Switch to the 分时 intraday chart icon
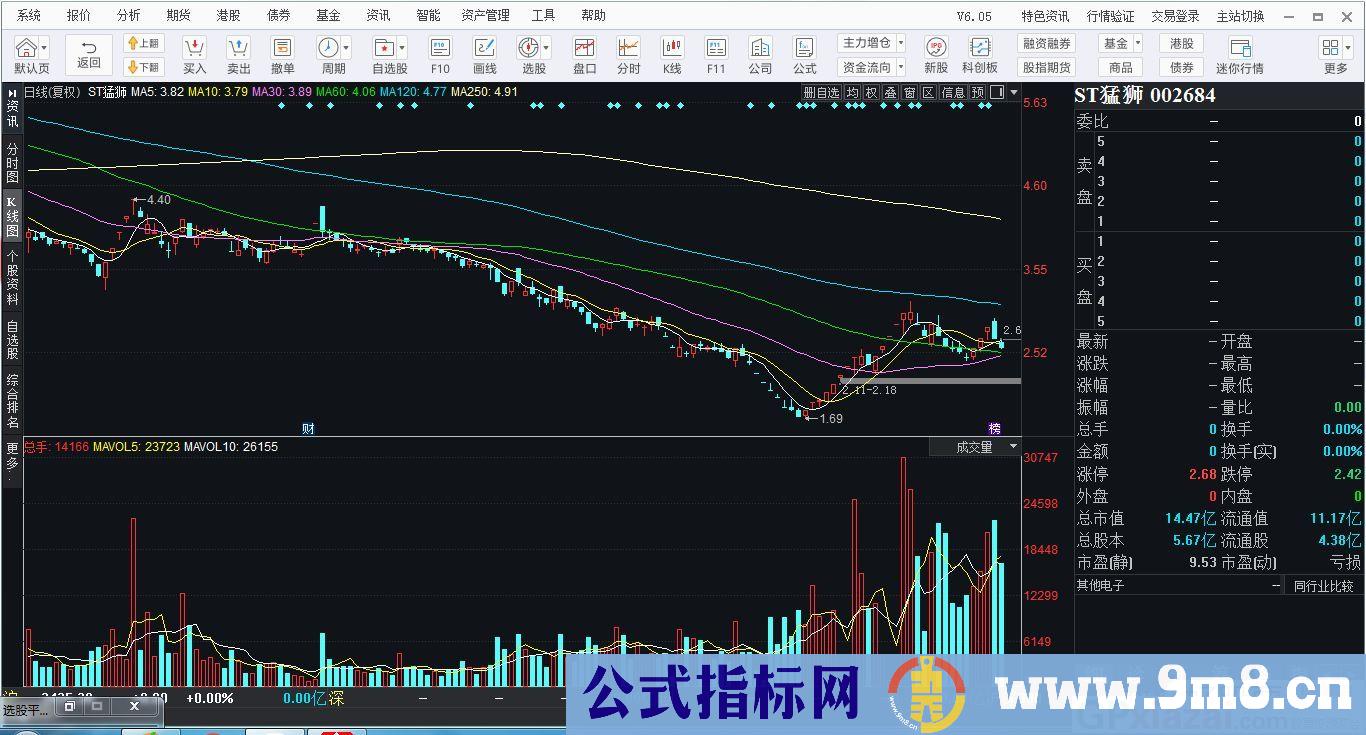 pyautogui.click(x=628, y=48)
